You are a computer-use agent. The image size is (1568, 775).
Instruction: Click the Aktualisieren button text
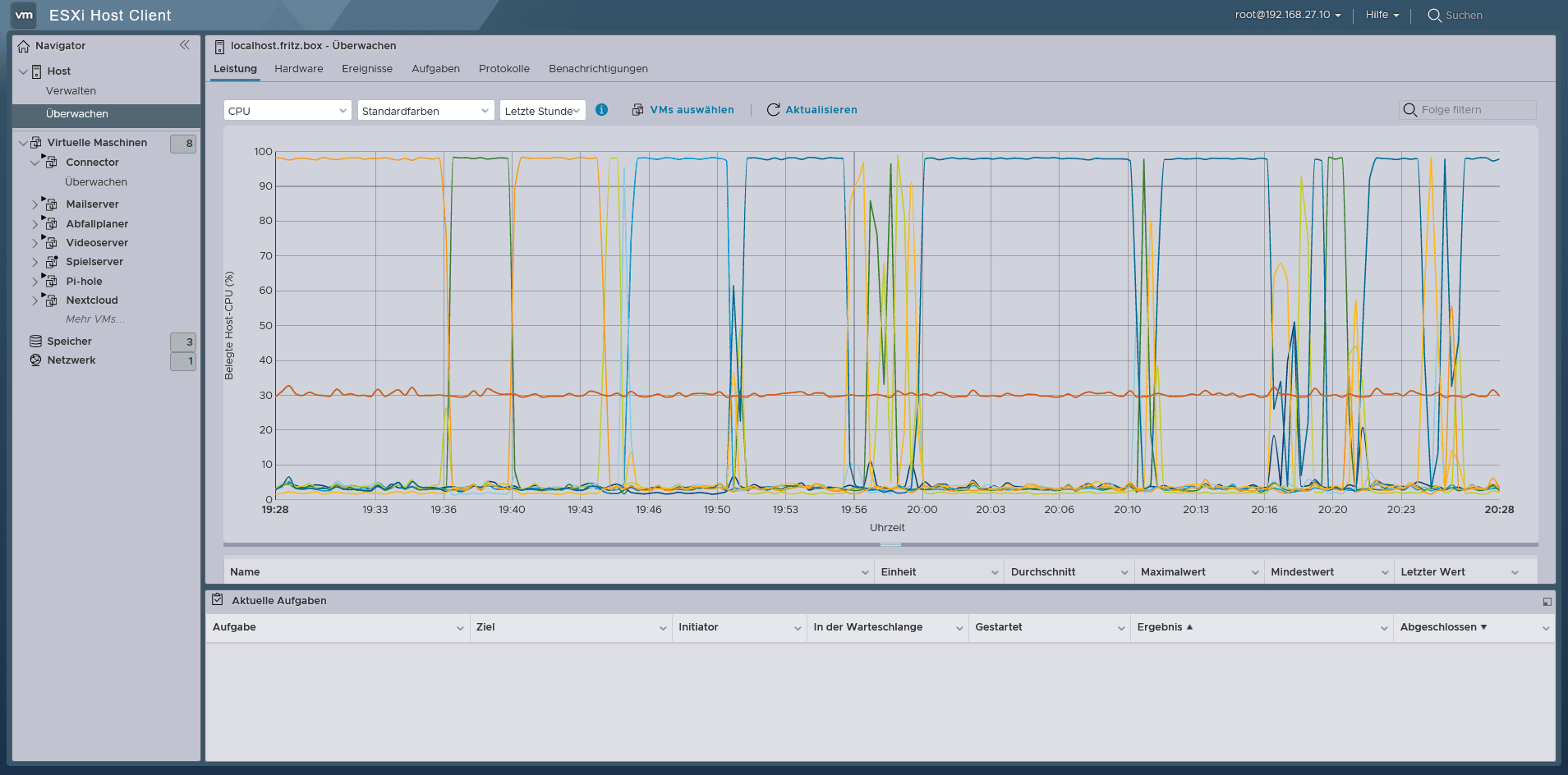[821, 110]
